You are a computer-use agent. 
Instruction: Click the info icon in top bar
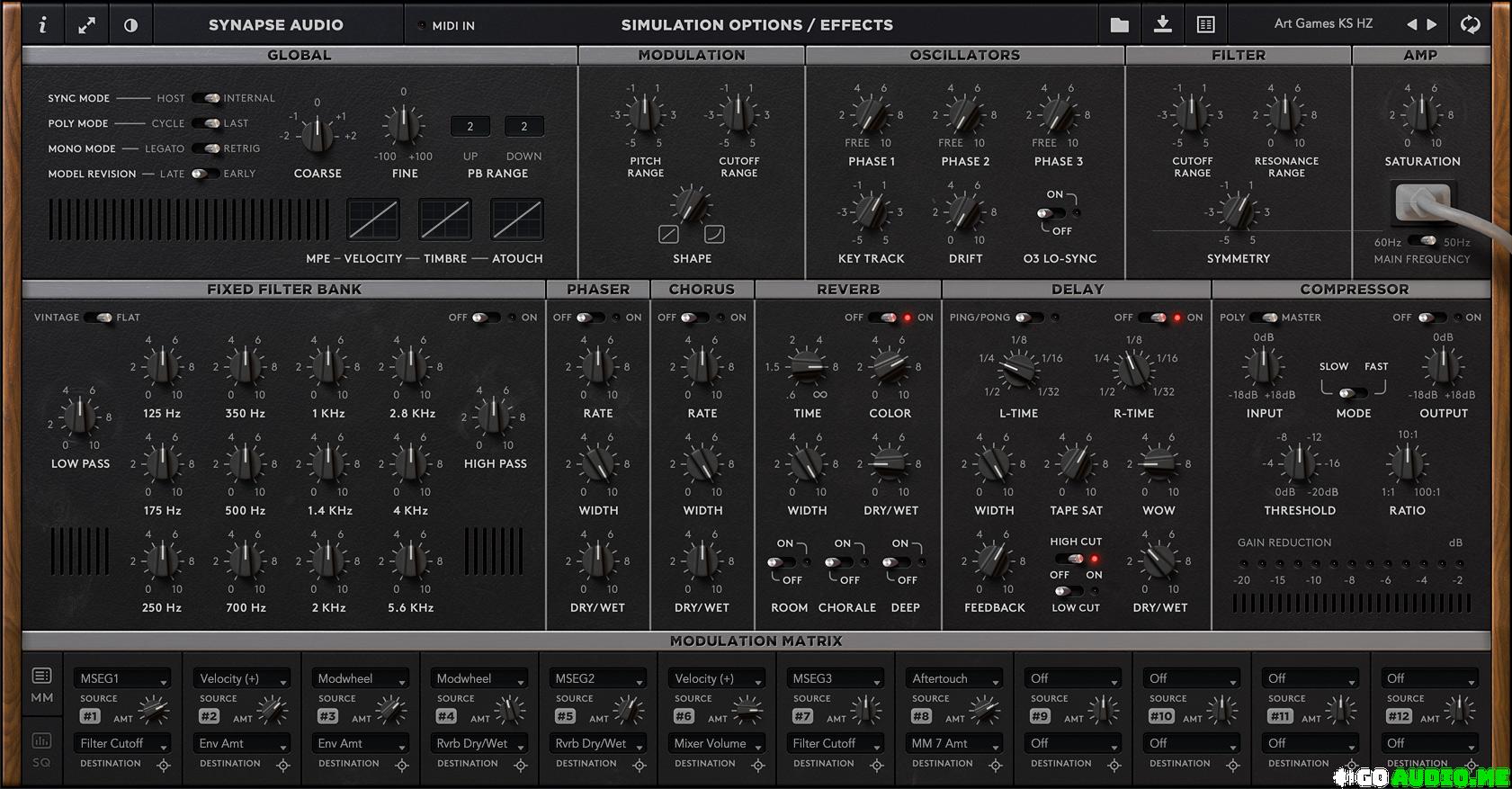click(x=42, y=25)
